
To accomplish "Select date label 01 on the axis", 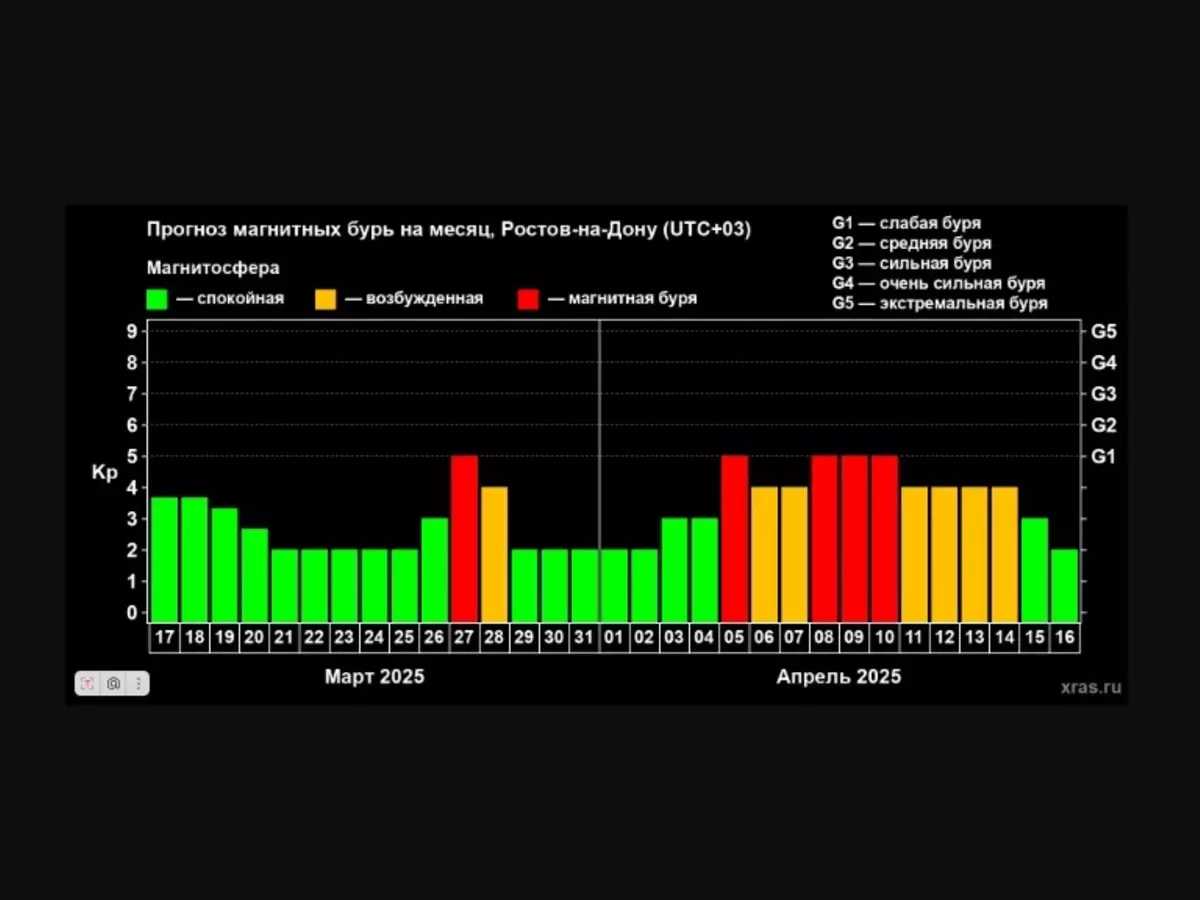I will pos(614,638).
